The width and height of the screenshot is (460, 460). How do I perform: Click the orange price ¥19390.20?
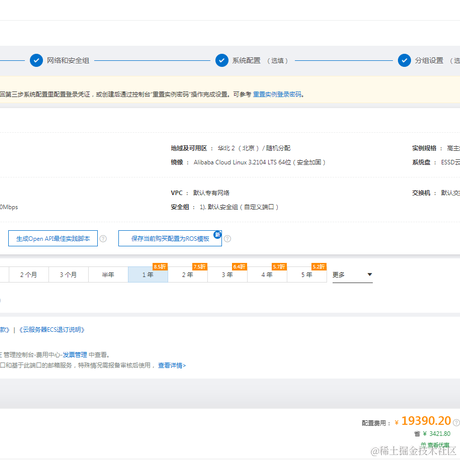(x=423, y=421)
